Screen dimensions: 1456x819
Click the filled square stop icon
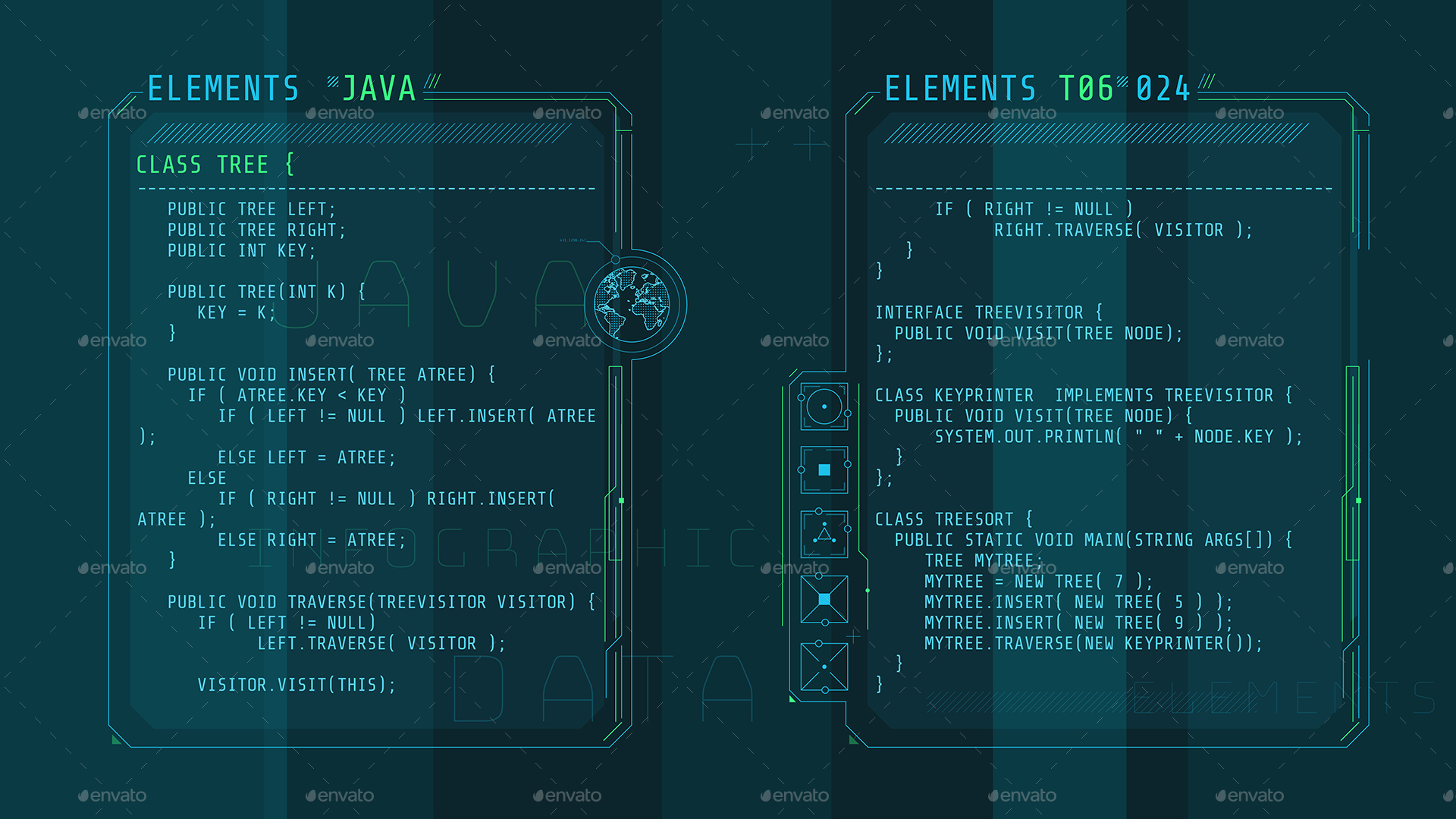click(x=824, y=469)
